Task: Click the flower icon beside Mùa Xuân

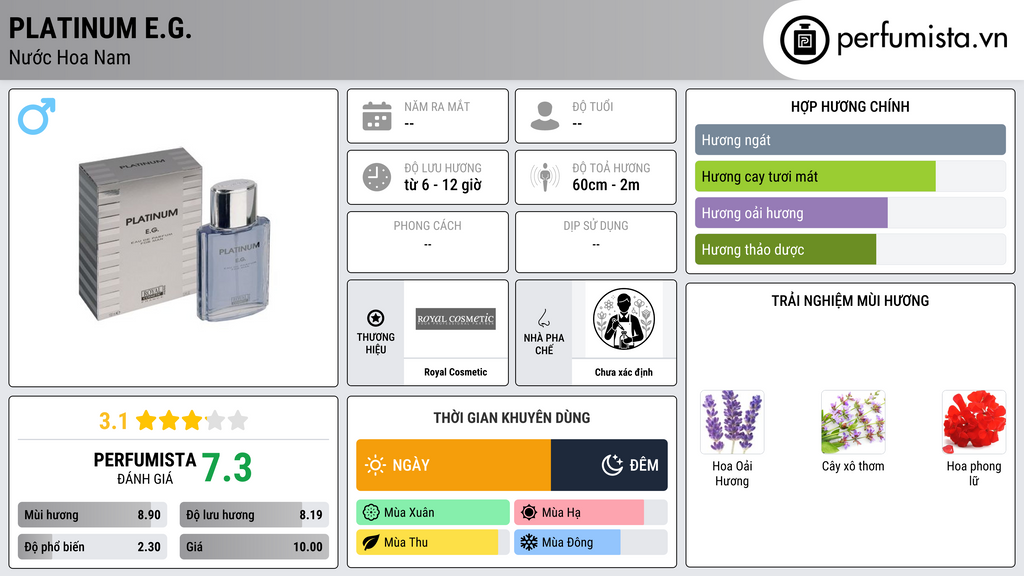Action: 371,513
